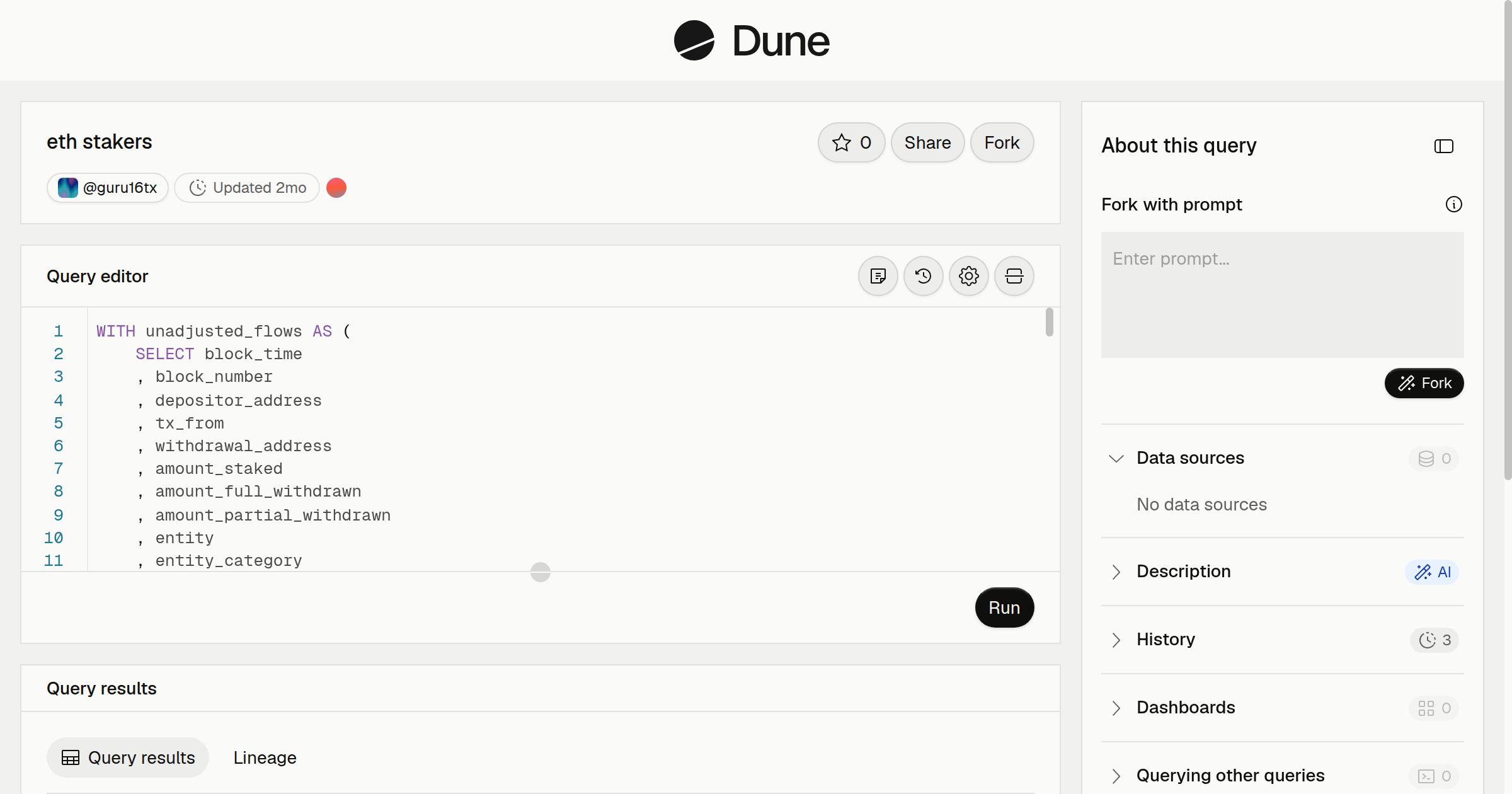Click line number 7 in editor
This screenshot has width=1512, height=794.
[59, 469]
